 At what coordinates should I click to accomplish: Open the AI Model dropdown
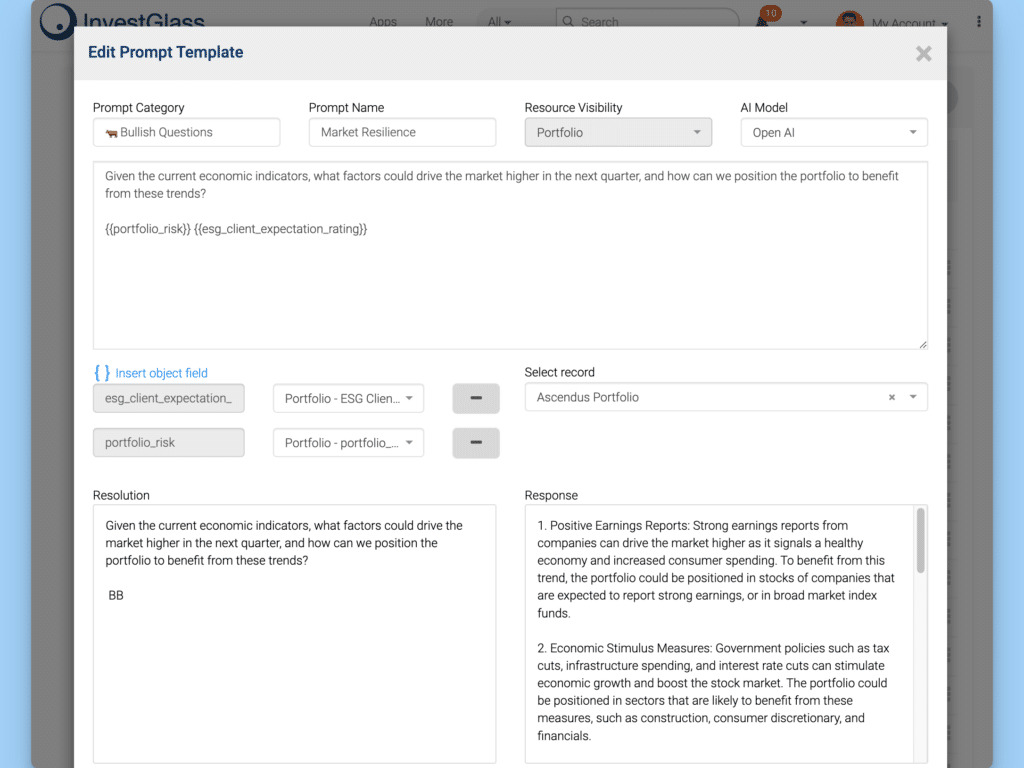point(833,132)
